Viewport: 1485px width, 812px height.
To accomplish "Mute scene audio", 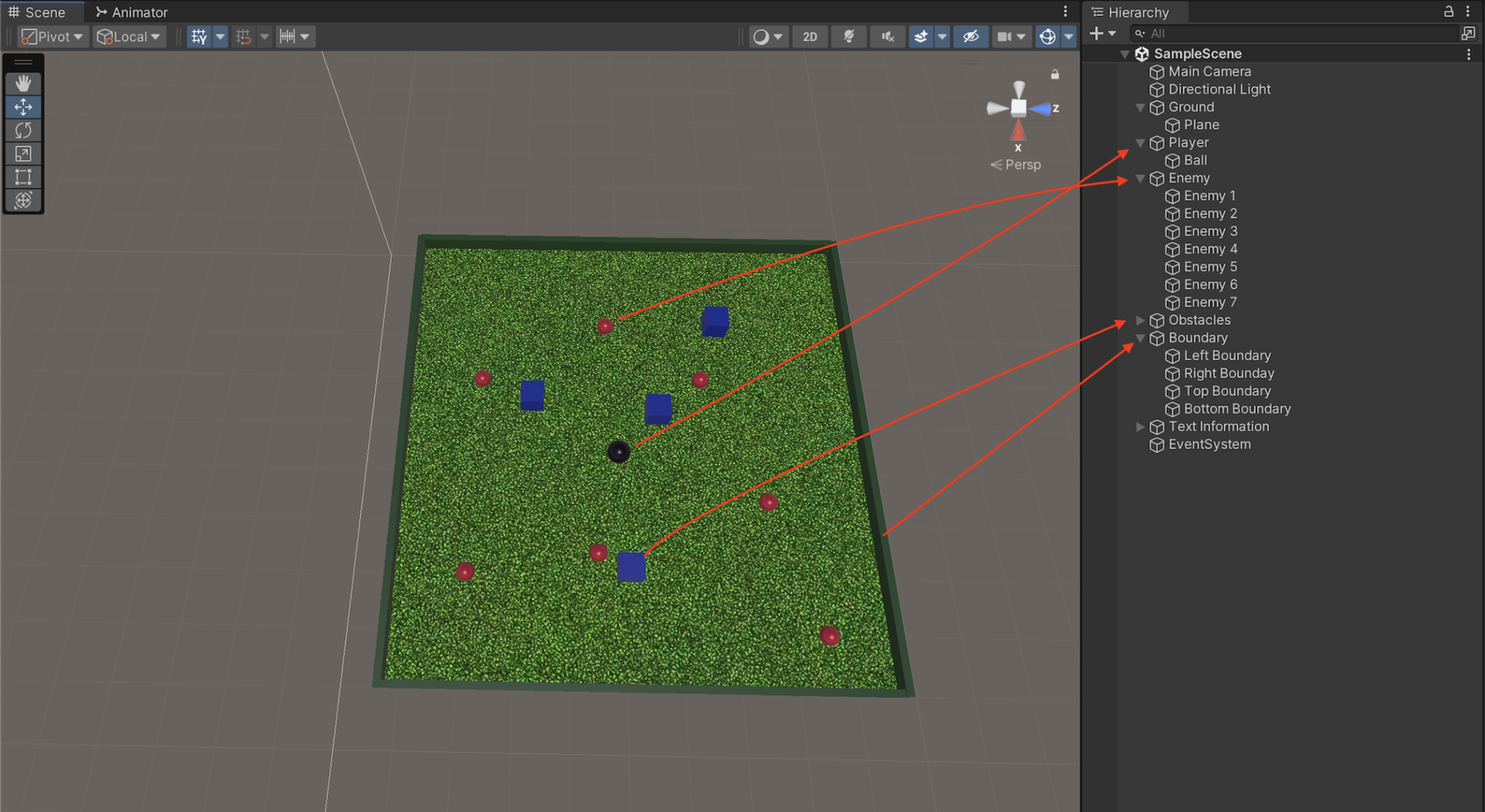I will (887, 36).
